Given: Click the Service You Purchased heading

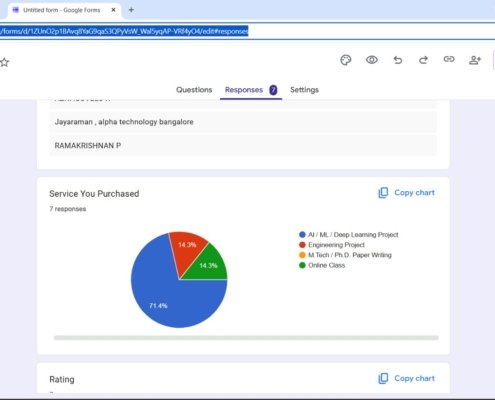Looking at the screenshot, I should tap(94, 194).
